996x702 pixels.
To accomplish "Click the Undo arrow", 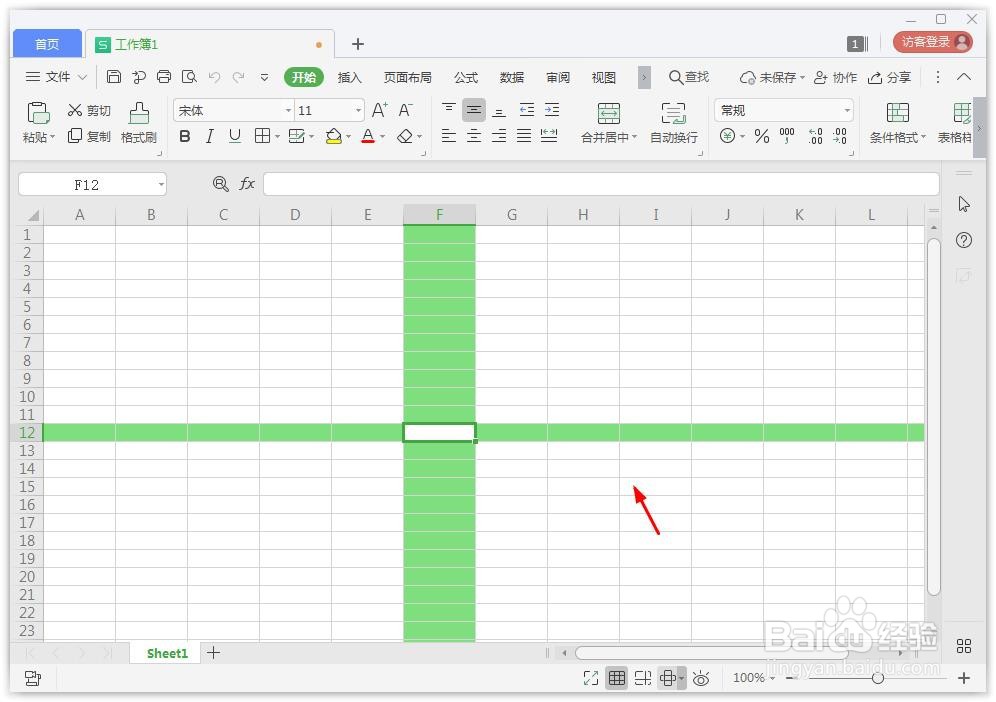I will point(214,77).
